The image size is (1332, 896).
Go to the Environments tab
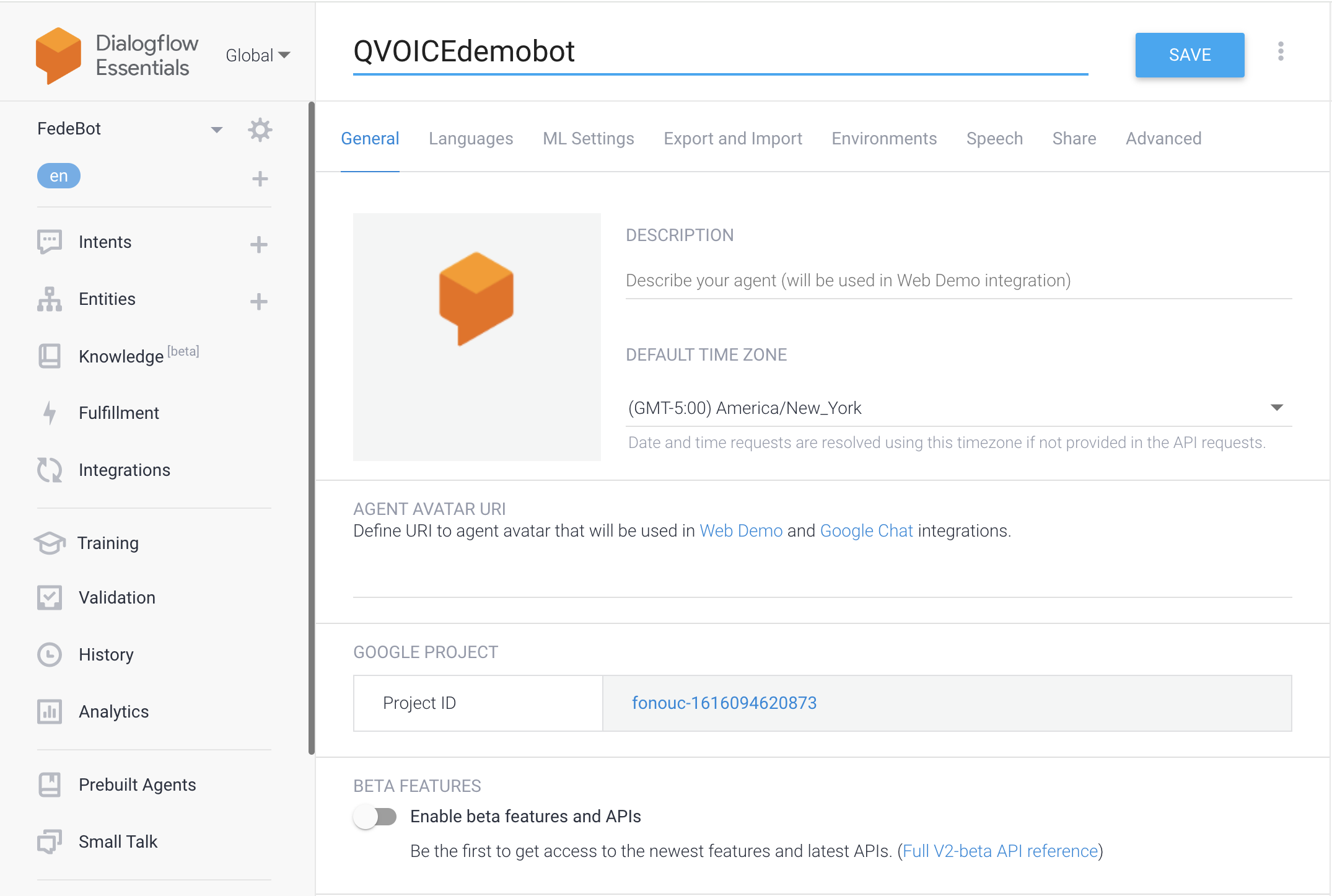click(884, 138)
